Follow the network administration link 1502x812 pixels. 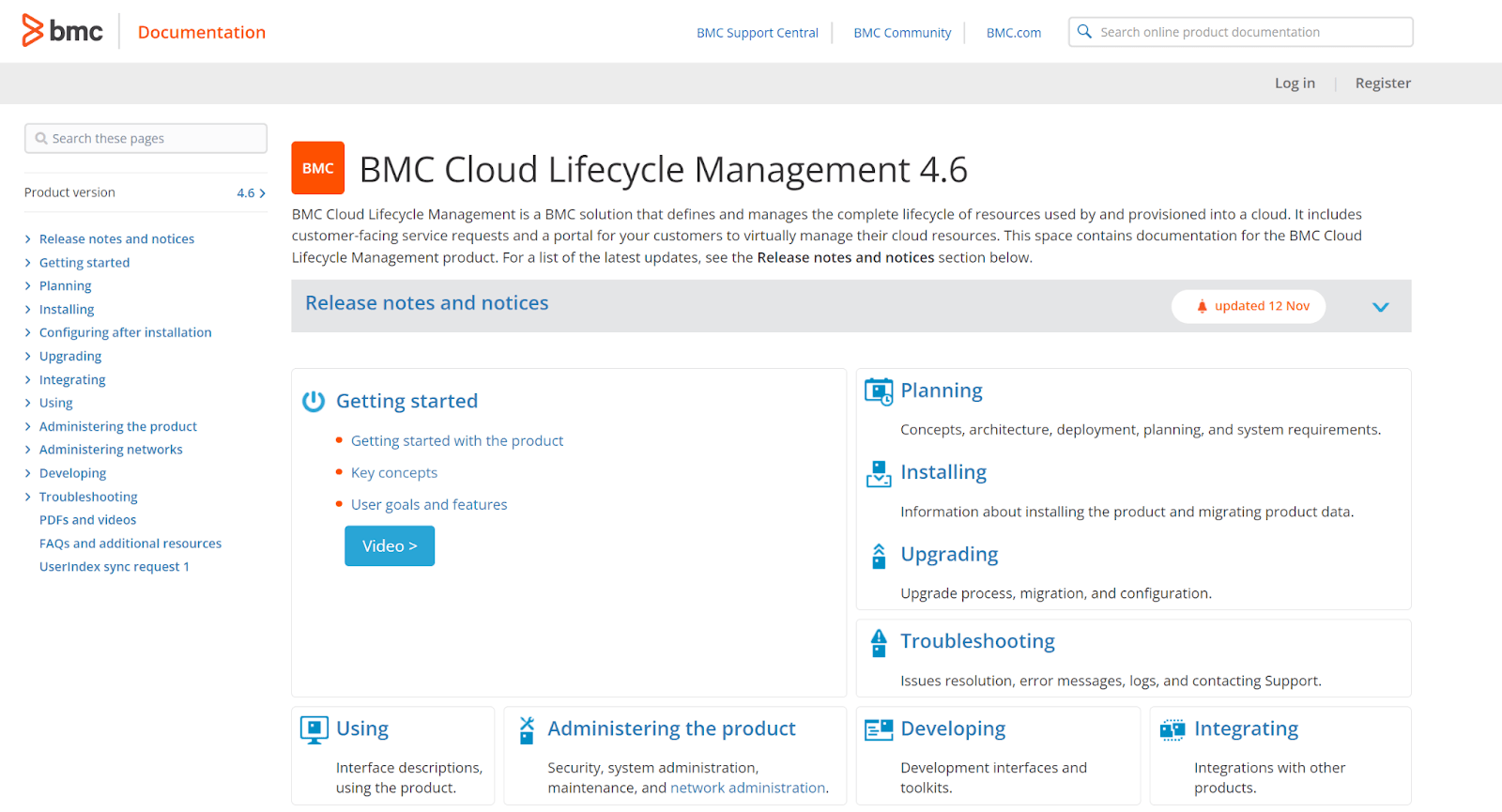748,789
